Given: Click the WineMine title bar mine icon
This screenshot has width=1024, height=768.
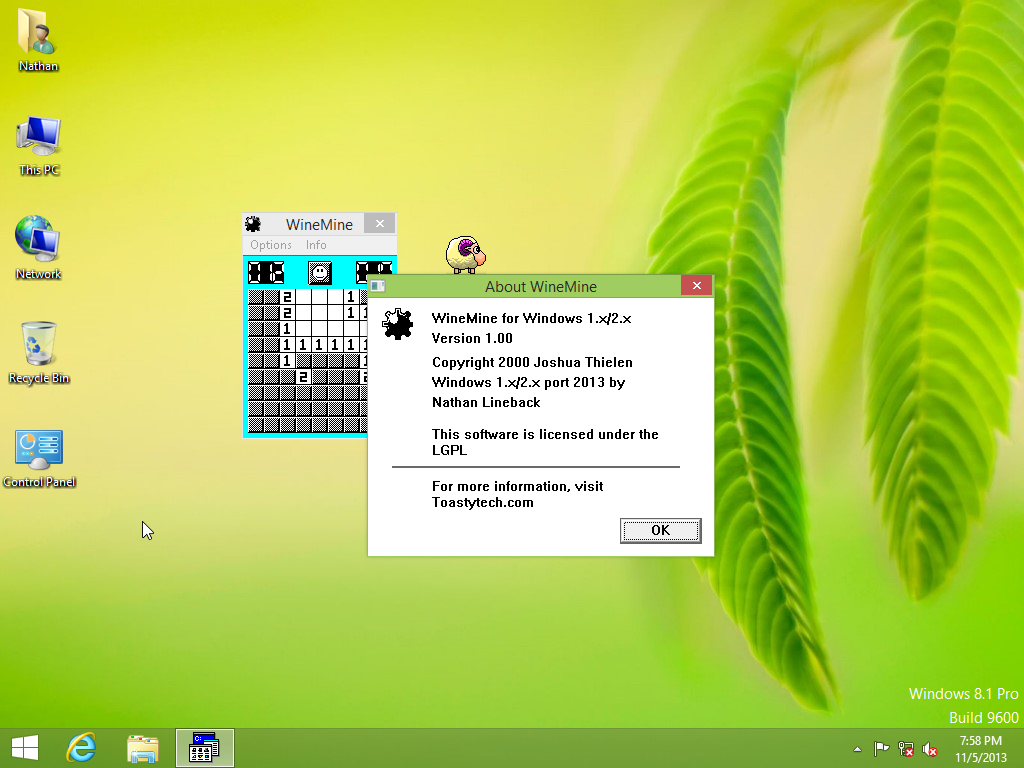Looking at the screenshot, I should point(253,224).
